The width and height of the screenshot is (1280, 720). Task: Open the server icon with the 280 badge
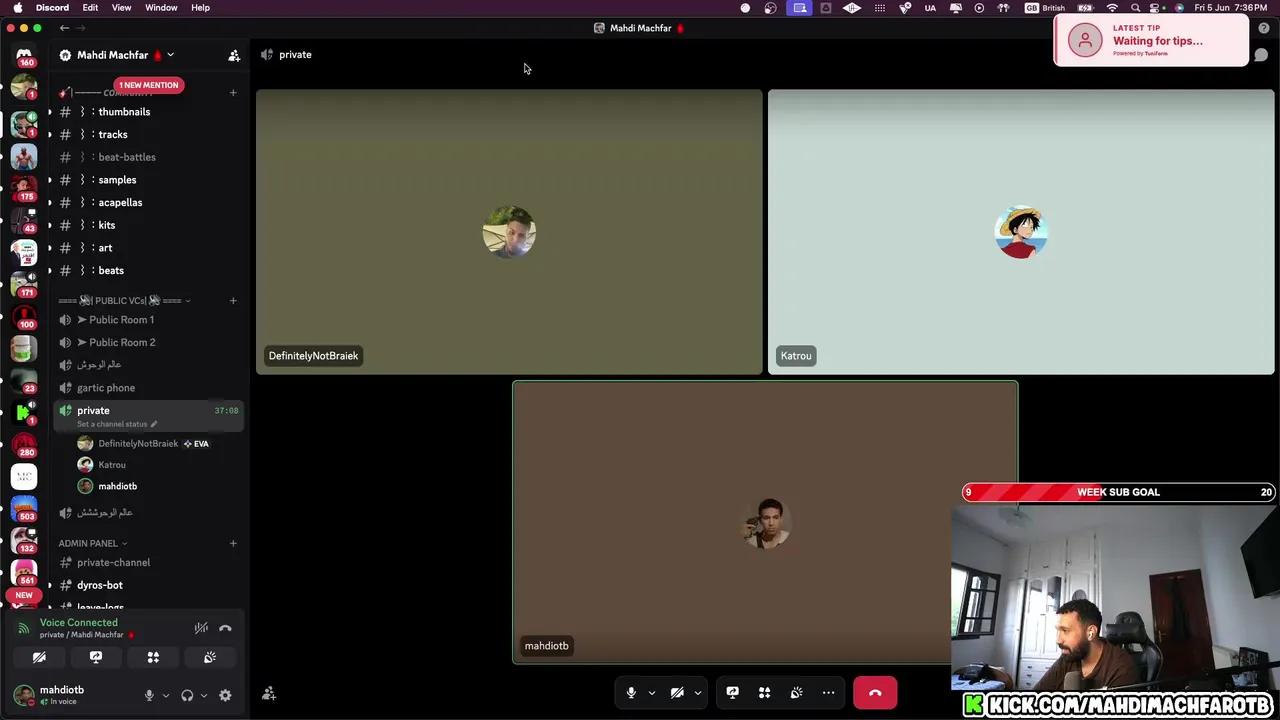click(x=24, y=444)
